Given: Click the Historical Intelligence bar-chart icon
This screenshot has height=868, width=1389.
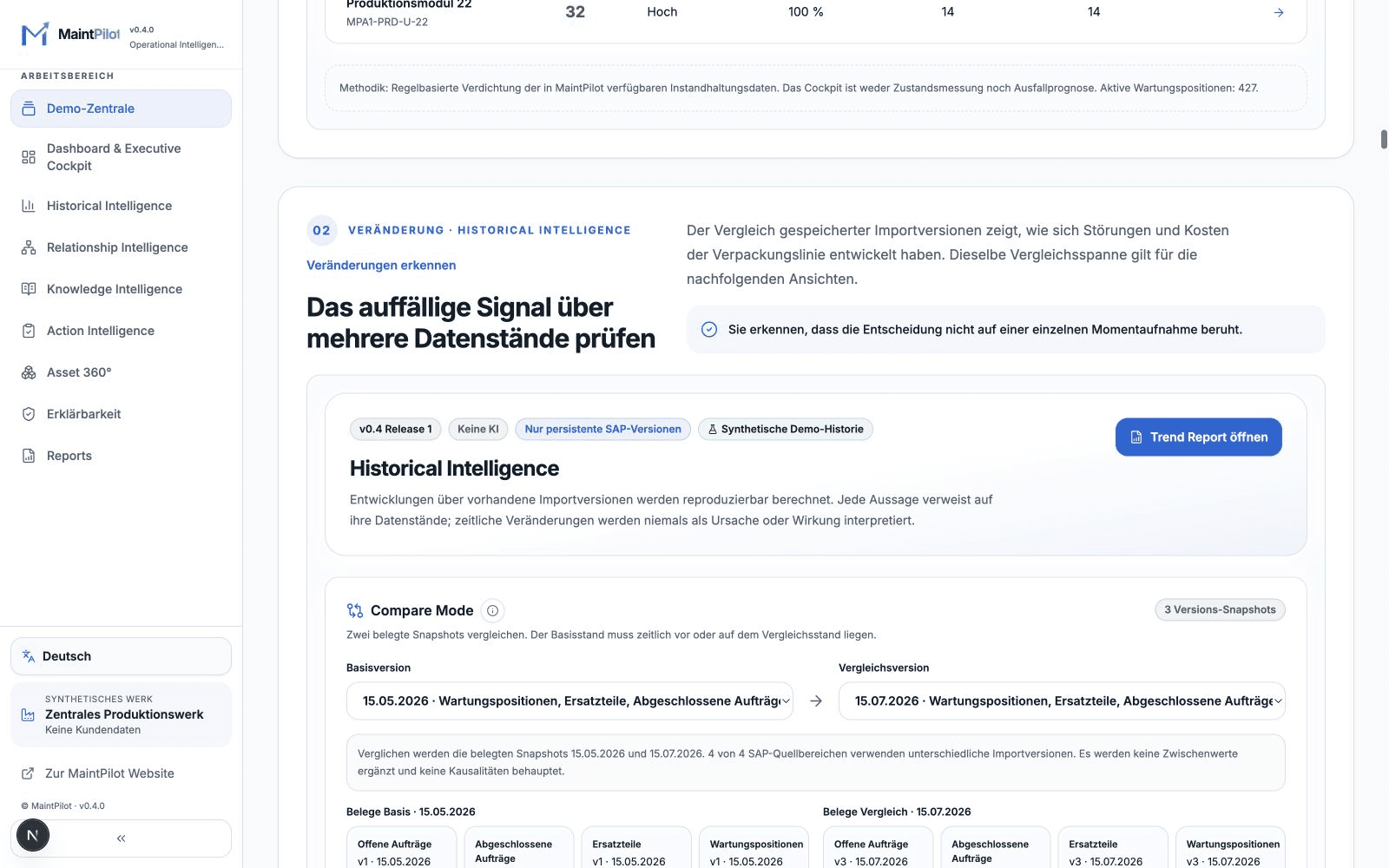Looking at the screenshot, I should (x=29, y=206).
